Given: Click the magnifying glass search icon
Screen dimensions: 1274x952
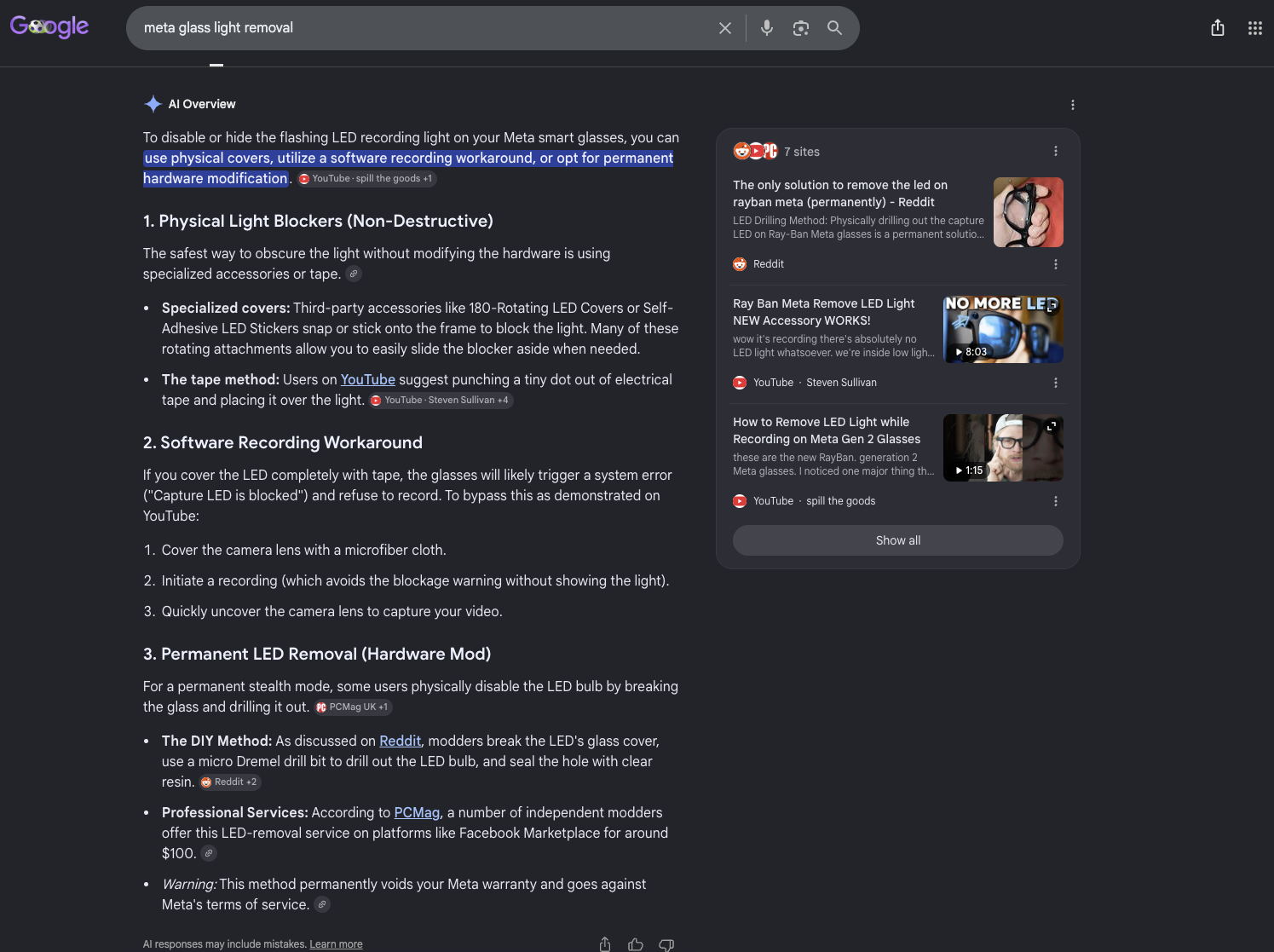Looking at the screenshot, I should pos(835,28).
